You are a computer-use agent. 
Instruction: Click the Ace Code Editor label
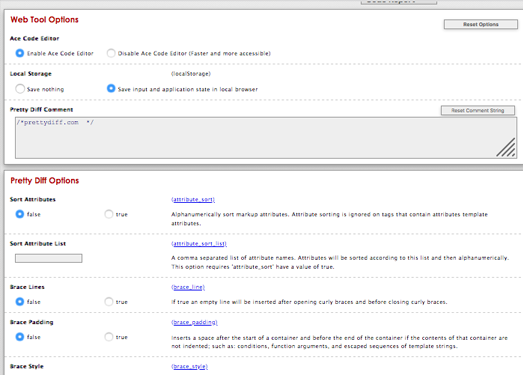pyautogui.click(x=34, y=38)
